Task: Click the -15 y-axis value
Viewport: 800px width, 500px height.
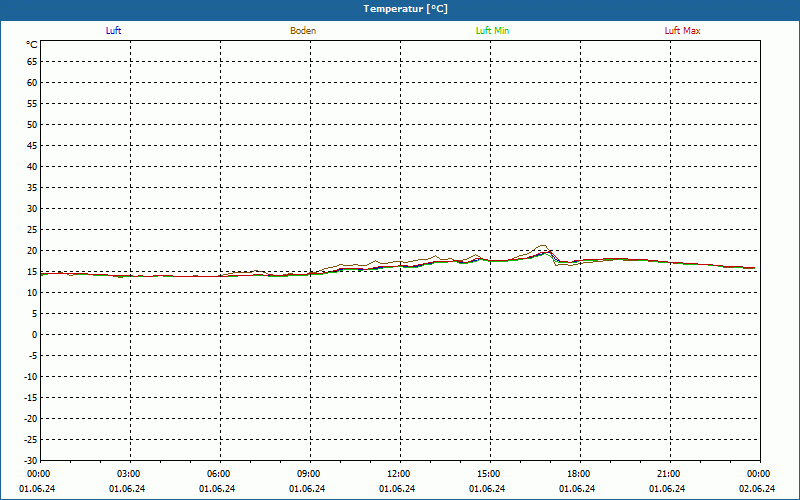Action: tap(31, 397)
